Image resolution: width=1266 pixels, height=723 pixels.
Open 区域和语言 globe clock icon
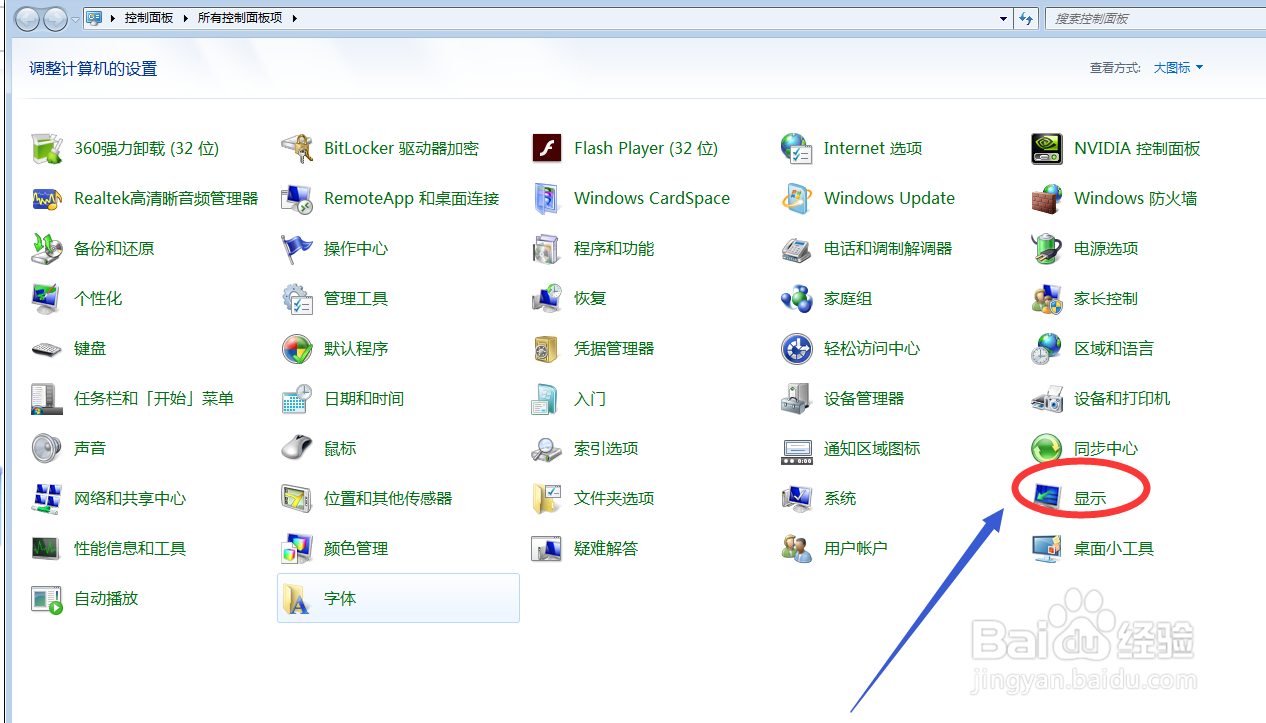pos(1047,349)
